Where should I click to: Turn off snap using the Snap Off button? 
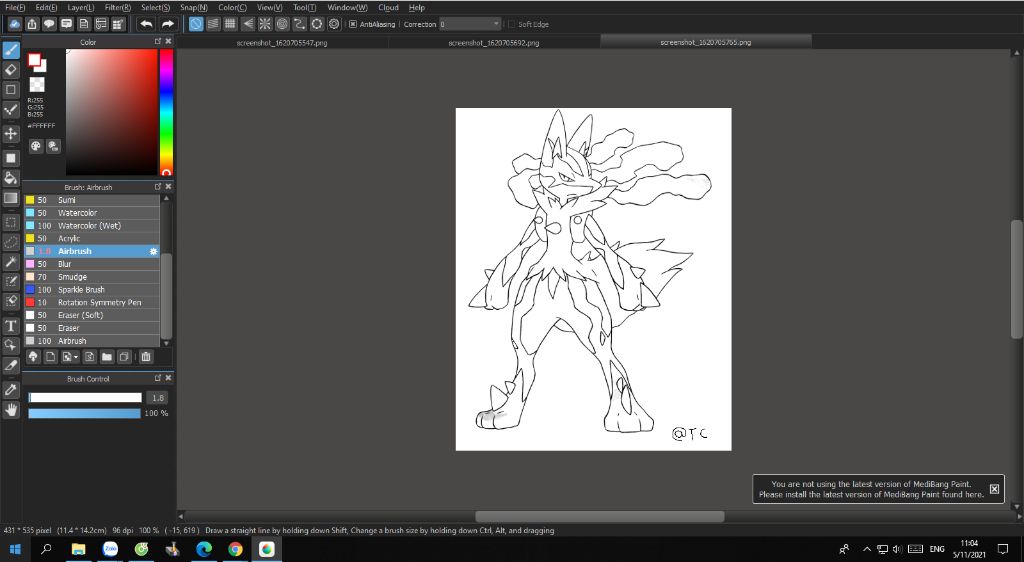(x=197, y=24)
